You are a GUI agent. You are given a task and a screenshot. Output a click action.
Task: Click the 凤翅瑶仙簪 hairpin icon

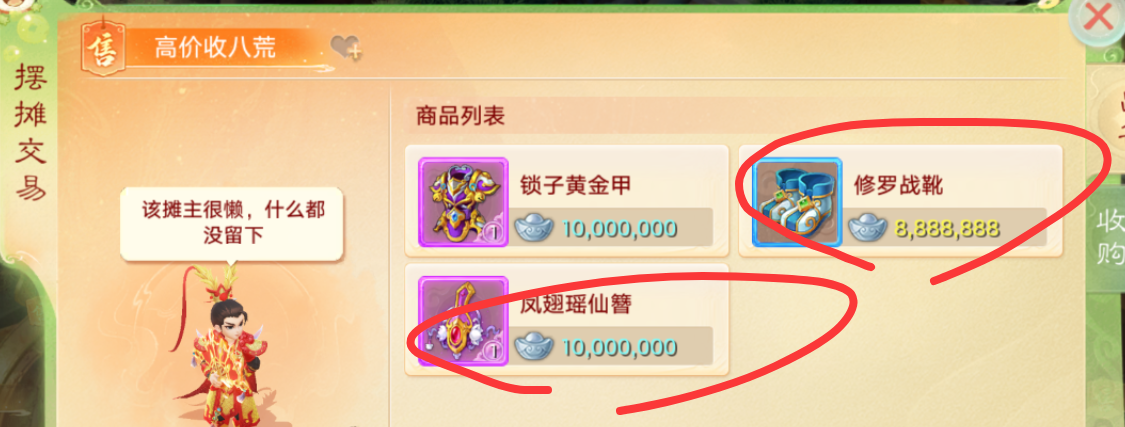[x=463, y=321]
